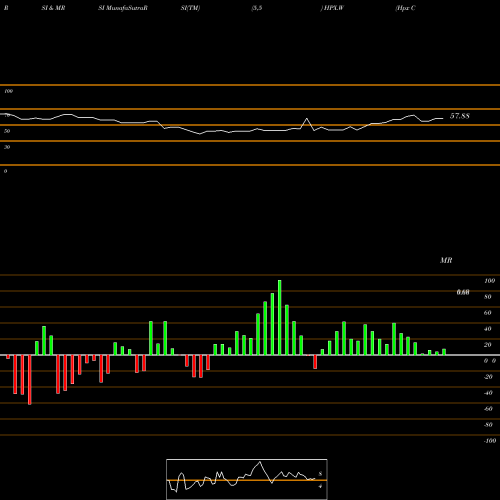Click the 'SI(TM)' header label
500x500 pixels.
pyautogui.click(x=190, y=8)
